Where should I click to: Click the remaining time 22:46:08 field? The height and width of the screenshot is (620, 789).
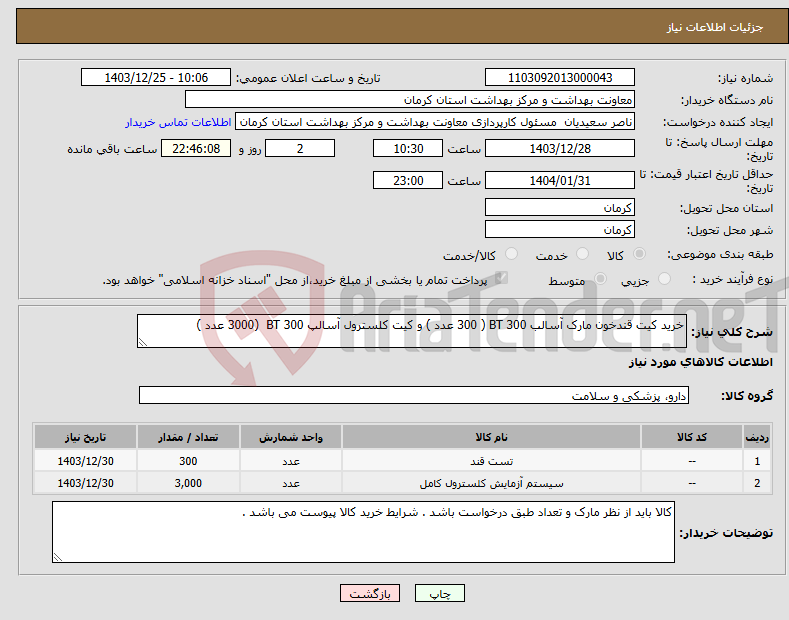[x=196, y=148]
